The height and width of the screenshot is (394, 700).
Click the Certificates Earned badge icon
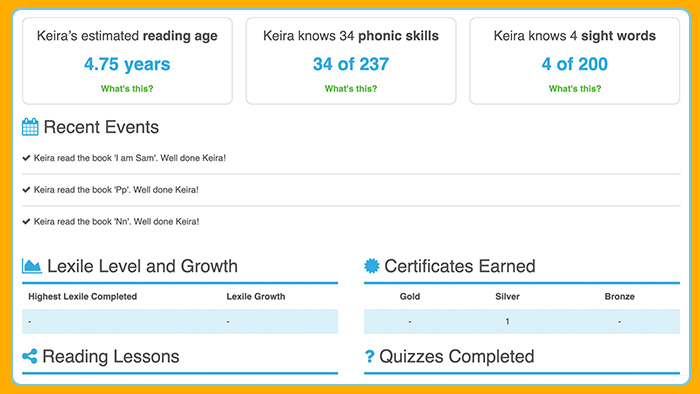[371, 266]
